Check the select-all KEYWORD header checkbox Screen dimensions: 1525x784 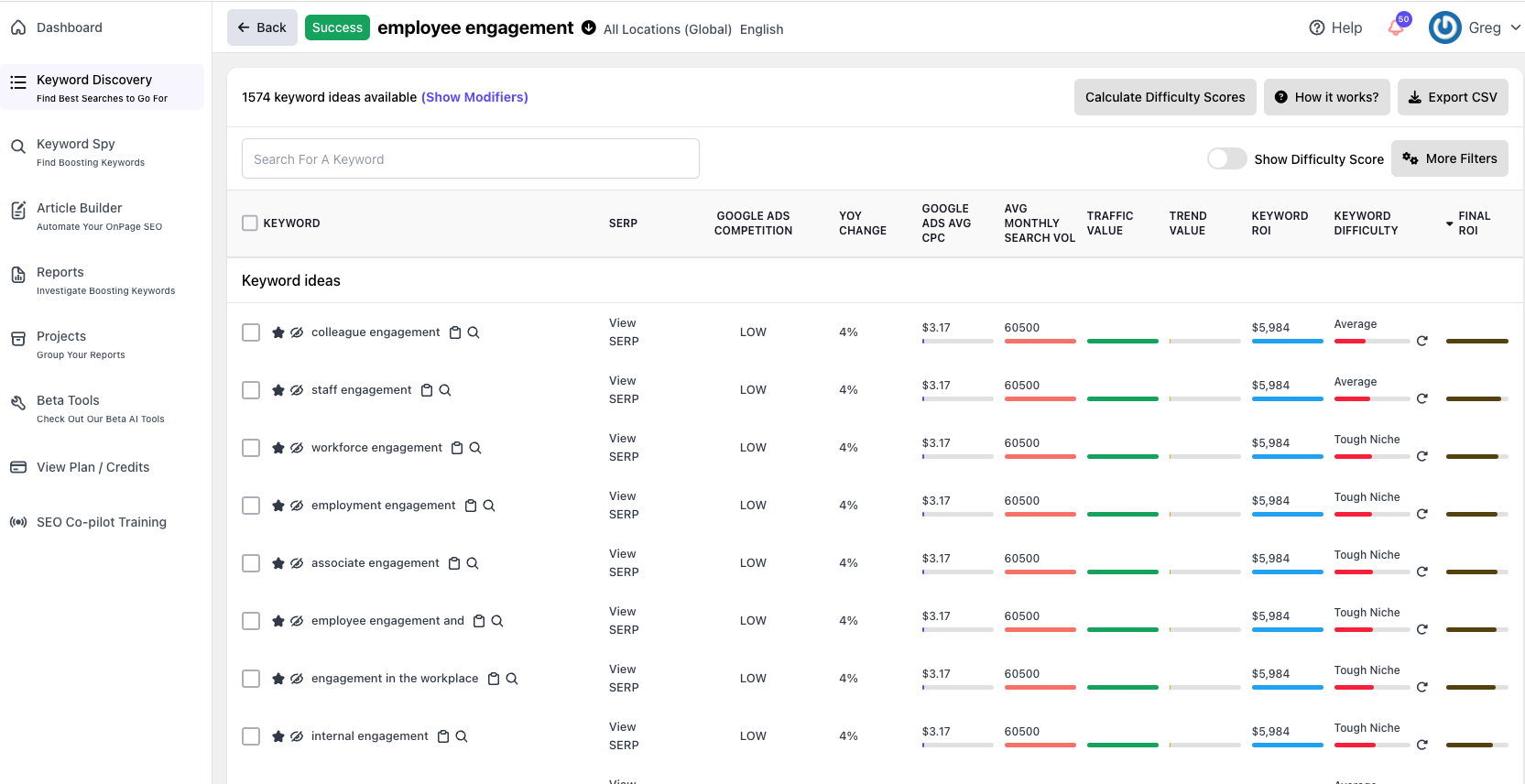point(250,223)
